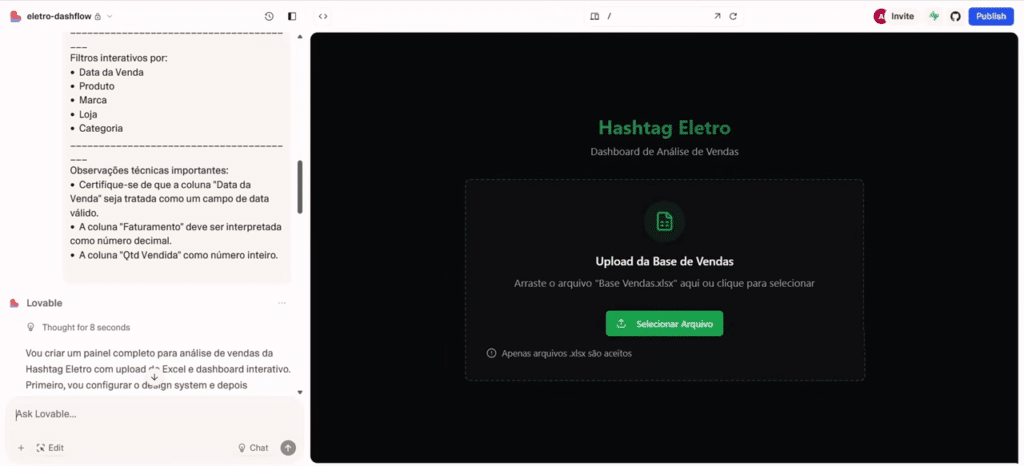1024x466 pixels.
Task: Toggle Chat mode button
Action: point(253,448)
